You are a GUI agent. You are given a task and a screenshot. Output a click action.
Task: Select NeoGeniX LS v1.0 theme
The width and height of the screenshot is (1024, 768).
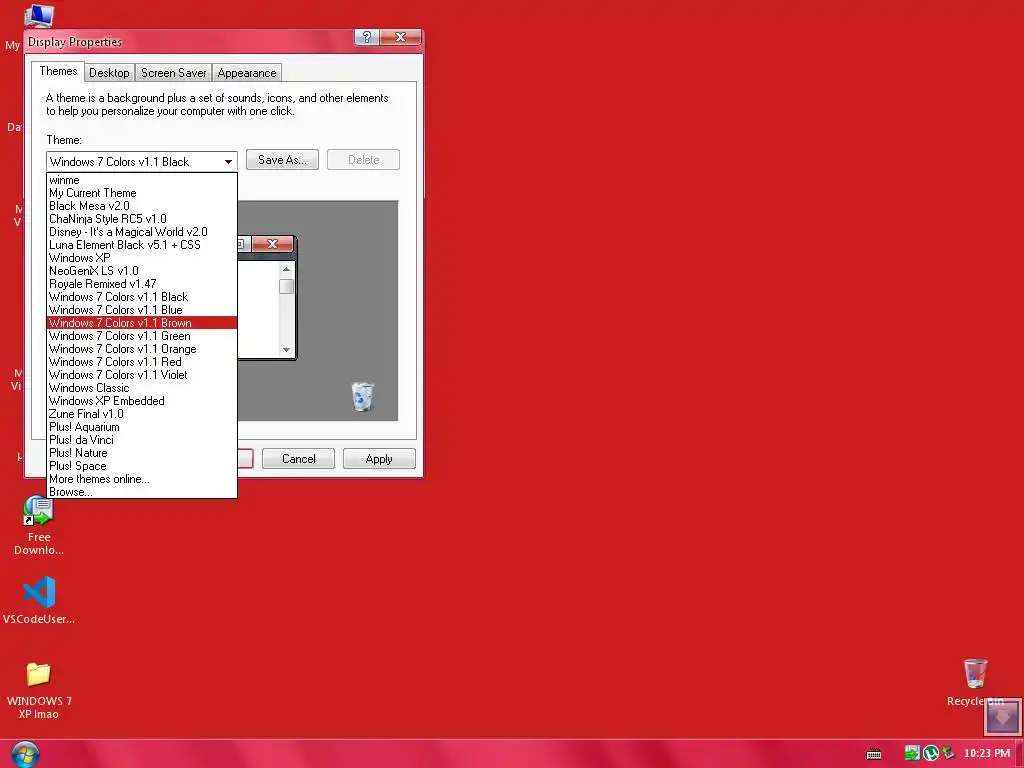click(142, 271)
